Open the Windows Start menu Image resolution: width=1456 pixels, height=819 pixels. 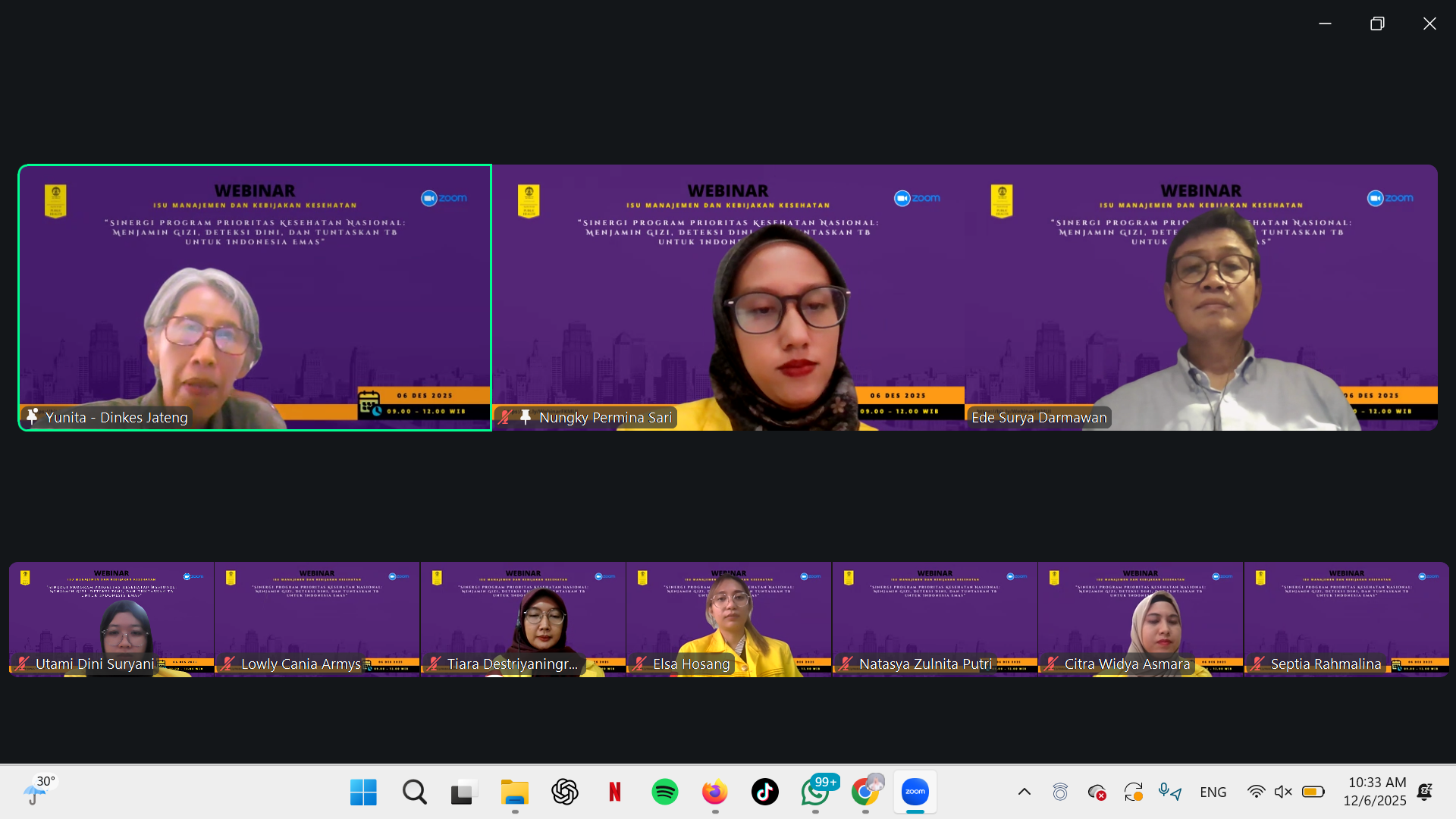pyautogui.click(x=363, y=792)
